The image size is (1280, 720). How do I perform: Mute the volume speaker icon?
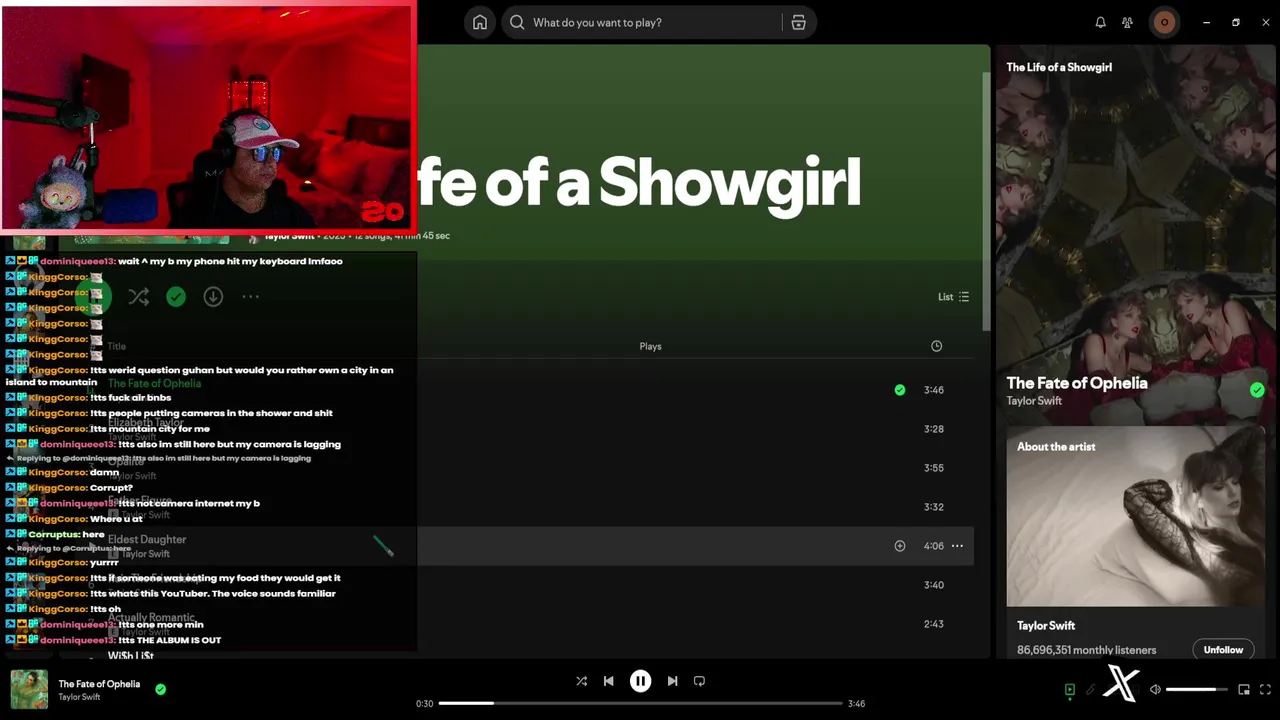pyautogui.click(x=1155, y=690)
